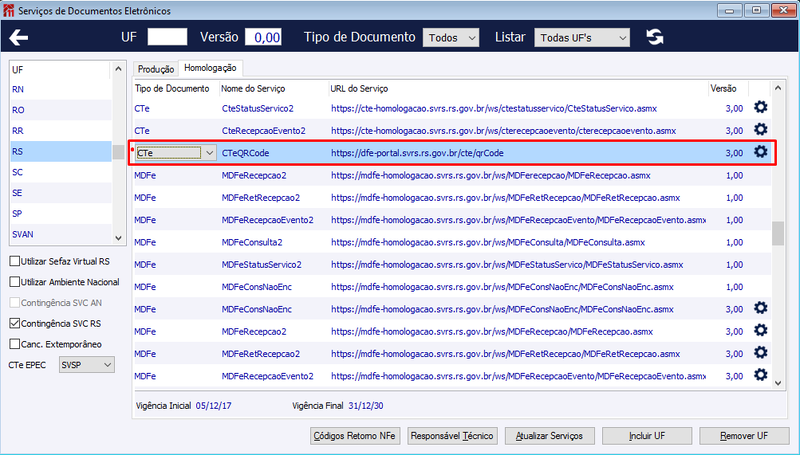Click Vigência Inicial date 05/12/17
800x455 pixels.
point(213,406)
